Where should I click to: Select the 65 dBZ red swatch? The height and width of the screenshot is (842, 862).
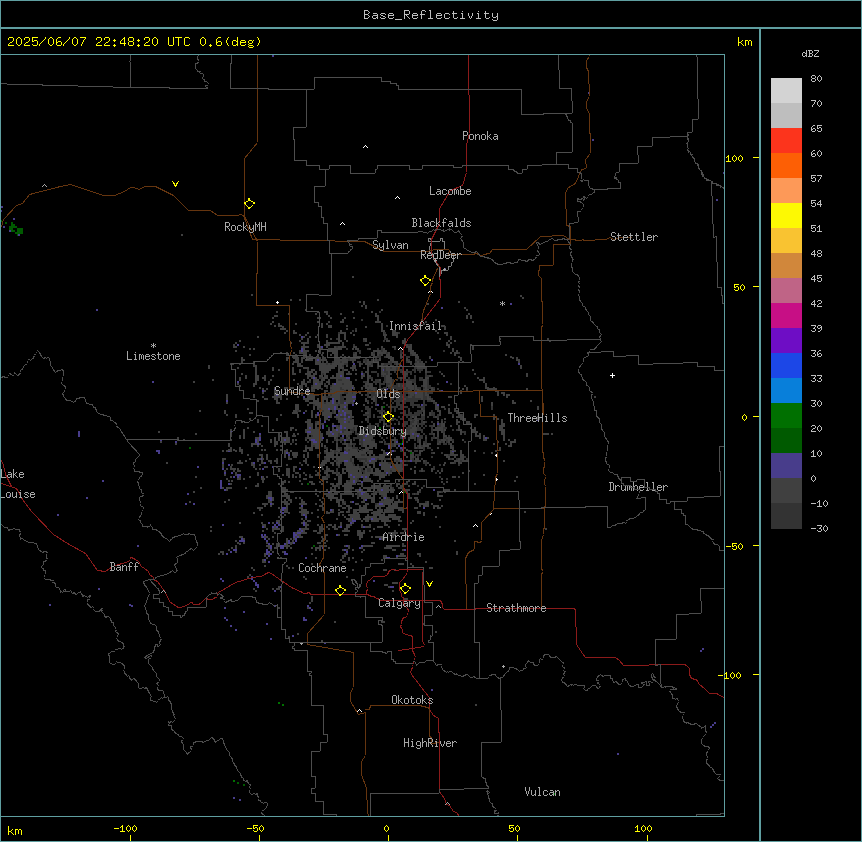(x=786, y=140)
